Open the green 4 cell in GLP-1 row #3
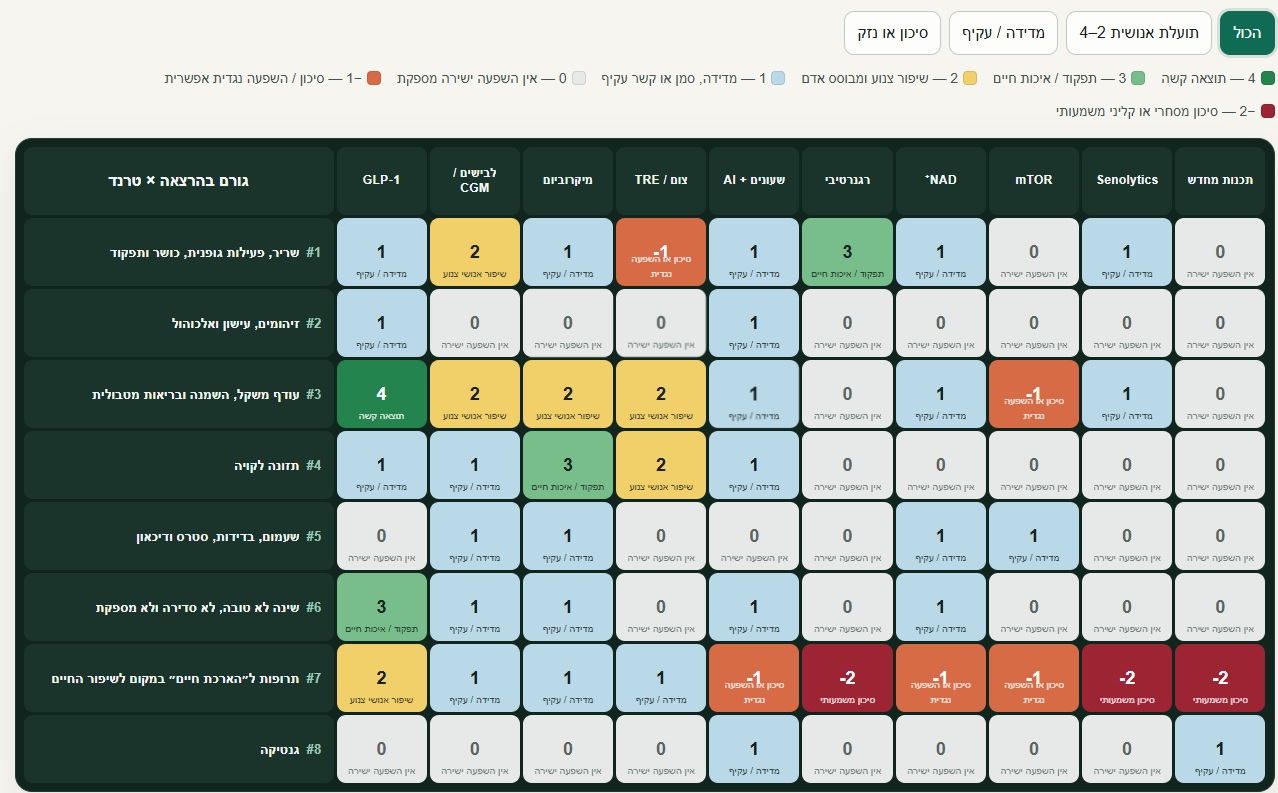This screenshot has width=1278, height=793. tap(381, 394)
